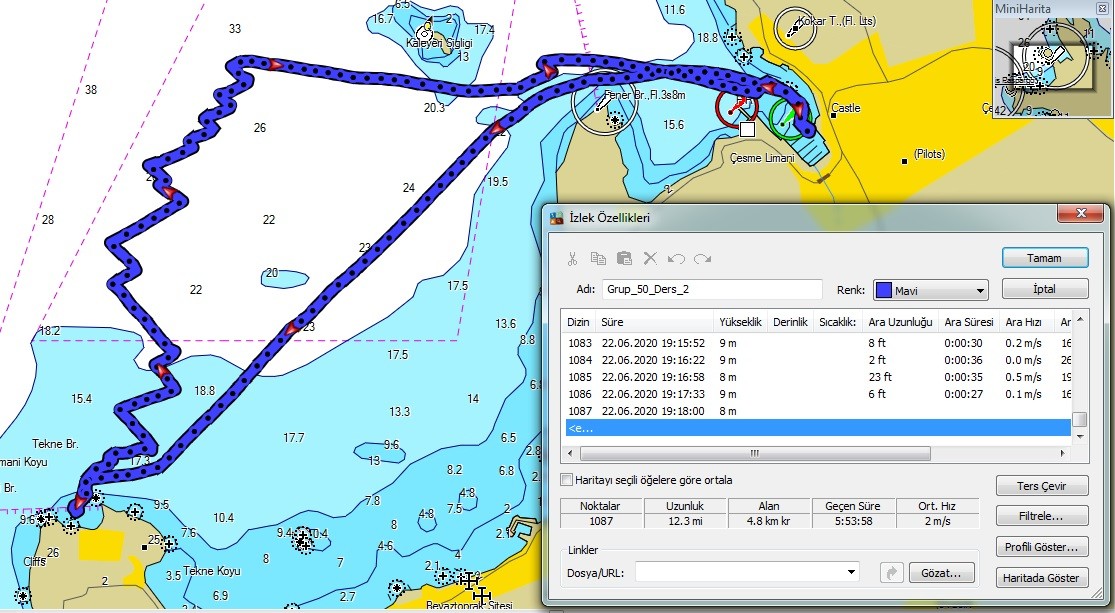Click the Ara Uzunluğu column header

[900, 322]
